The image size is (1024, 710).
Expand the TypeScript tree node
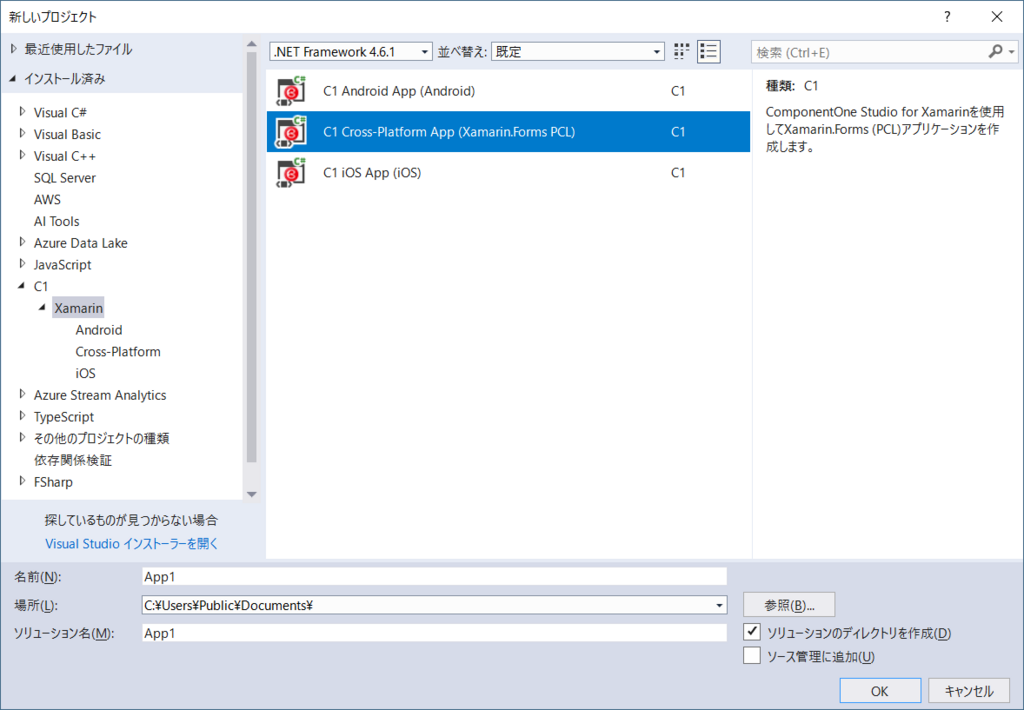point(23,415)
